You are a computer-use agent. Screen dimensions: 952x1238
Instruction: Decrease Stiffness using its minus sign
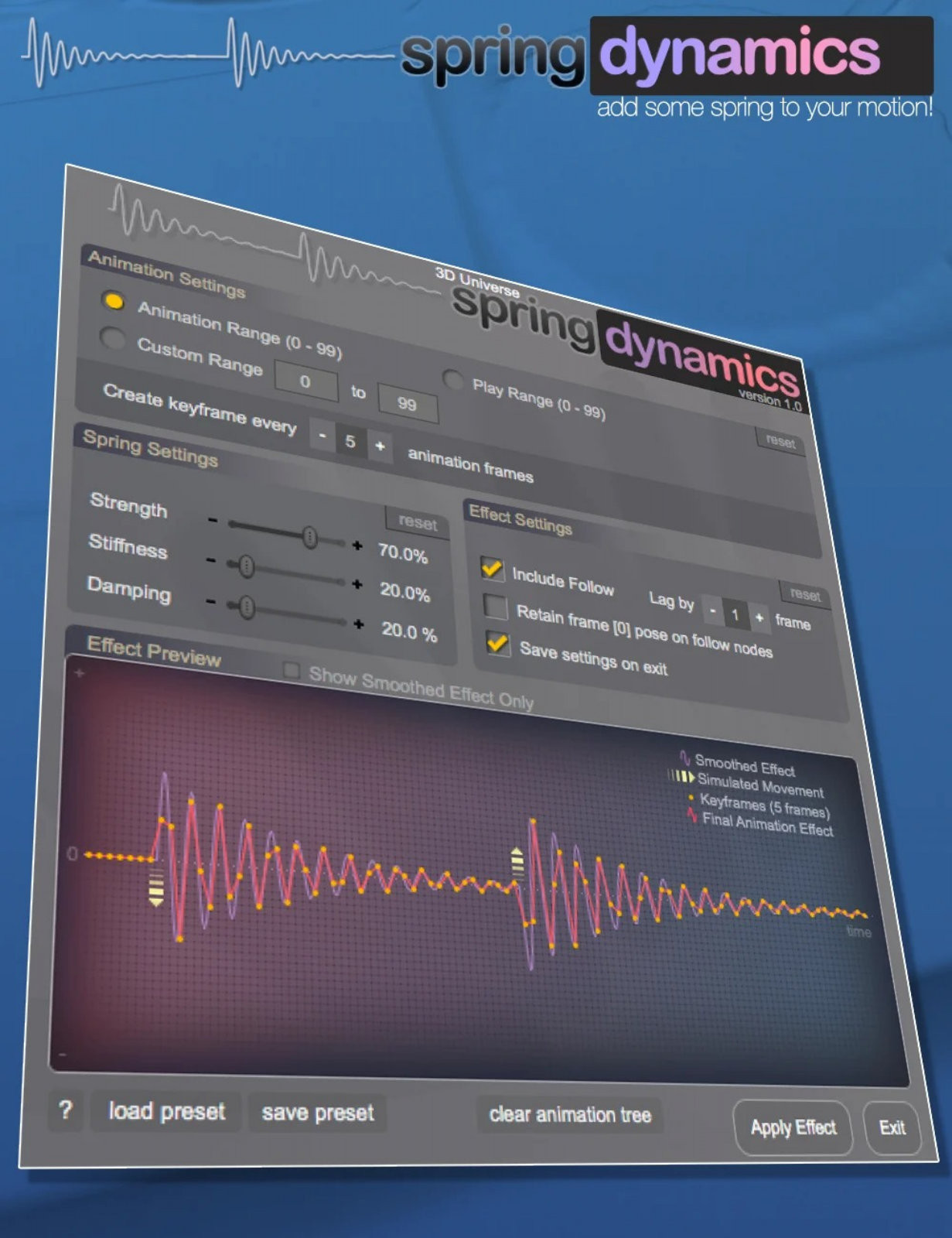[x=211, y=559]
